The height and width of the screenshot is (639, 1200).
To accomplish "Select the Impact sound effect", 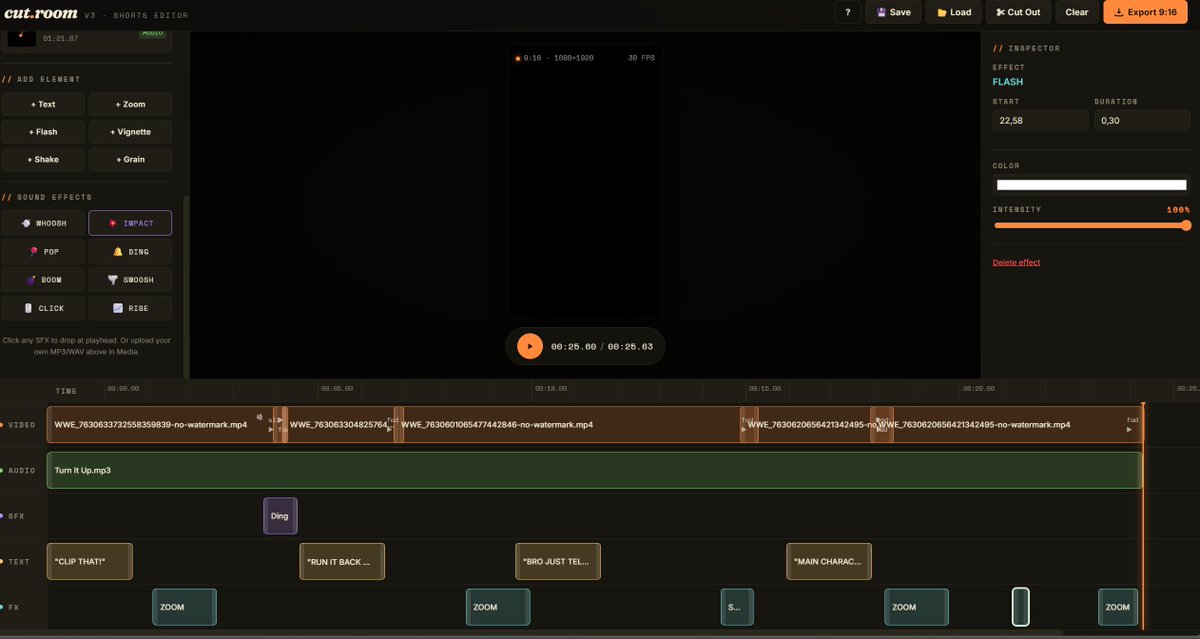I will click(130, 222).
